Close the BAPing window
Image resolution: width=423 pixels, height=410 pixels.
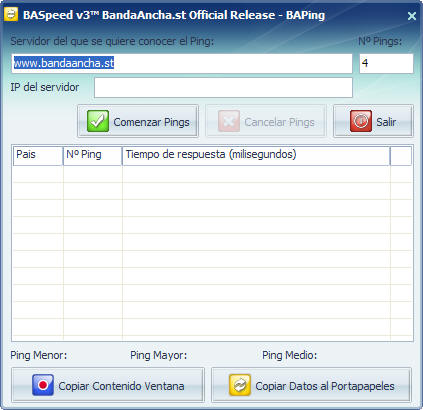(x=412, y=16)
